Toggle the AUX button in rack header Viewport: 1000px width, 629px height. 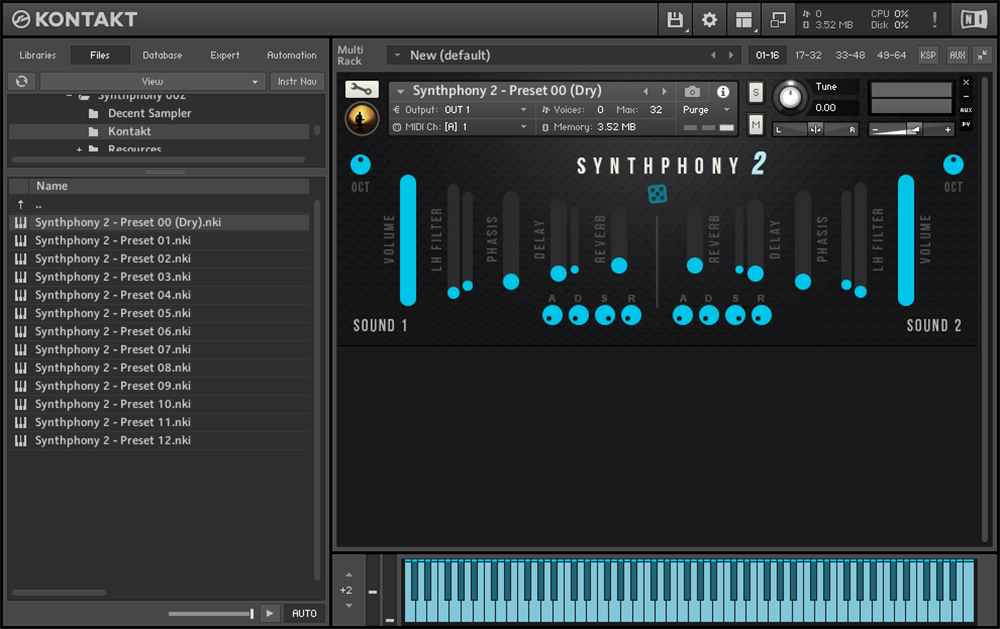coord(957,56)
